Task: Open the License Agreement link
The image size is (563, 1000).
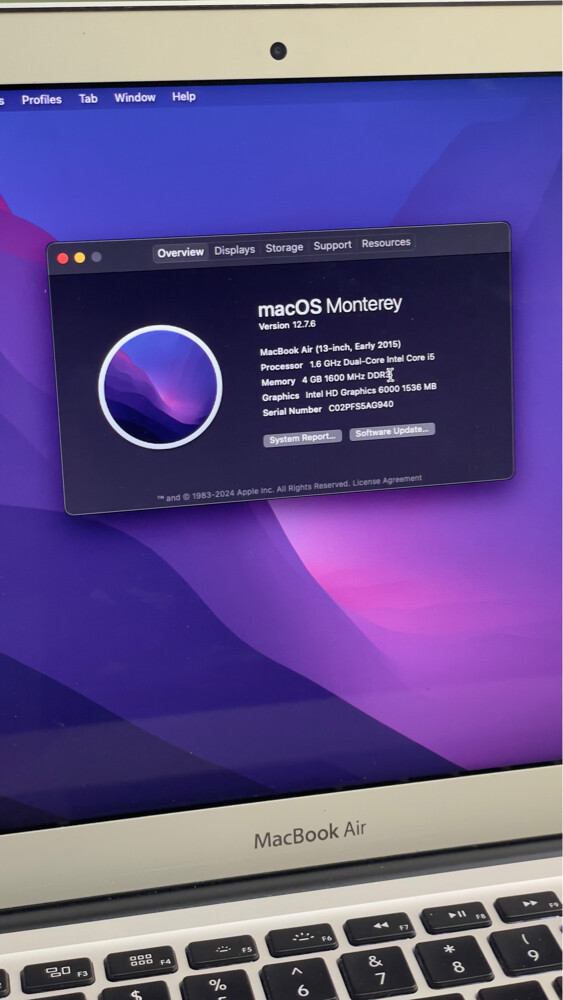Action: tap(387, 480)
